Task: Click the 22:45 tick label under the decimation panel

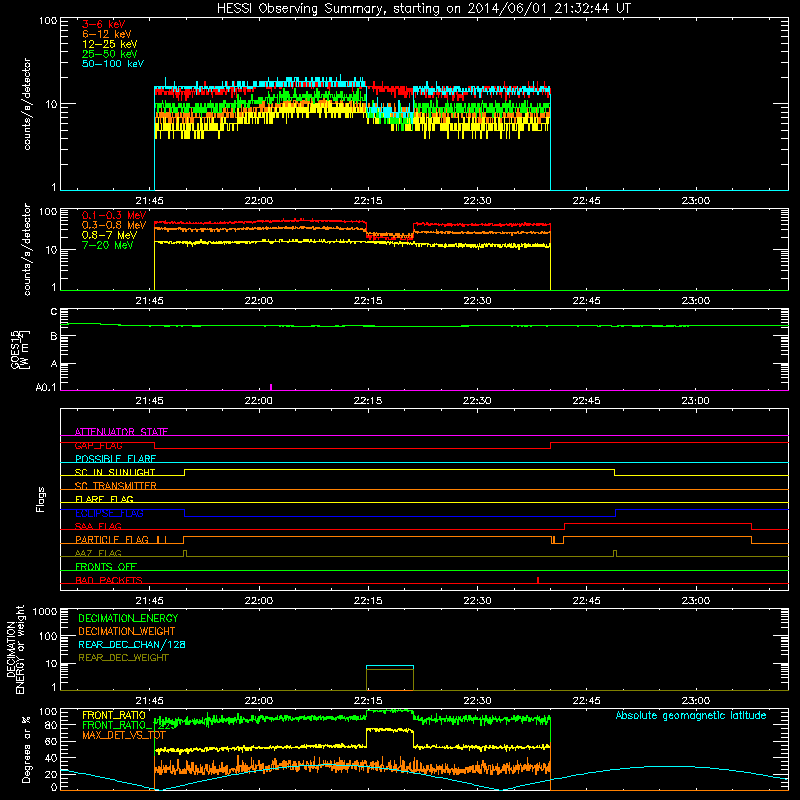Action: (x=586, y=701)
